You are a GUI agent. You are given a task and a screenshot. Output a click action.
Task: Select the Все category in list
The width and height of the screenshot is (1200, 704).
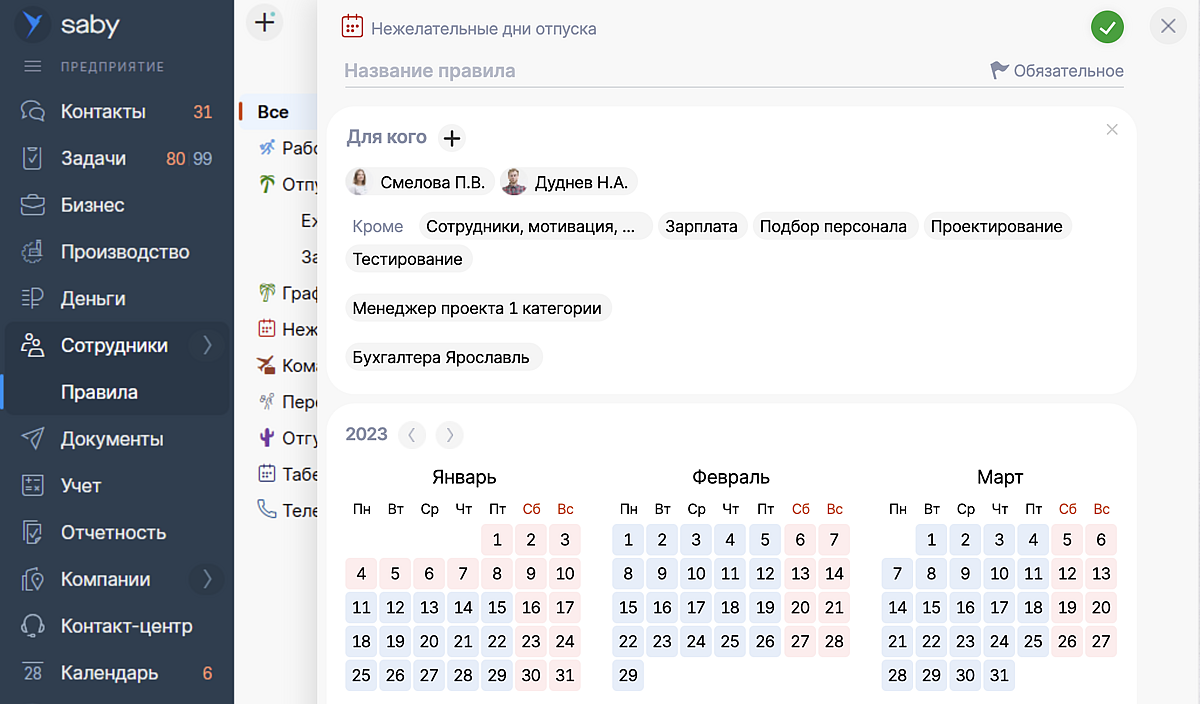[273, 112]
